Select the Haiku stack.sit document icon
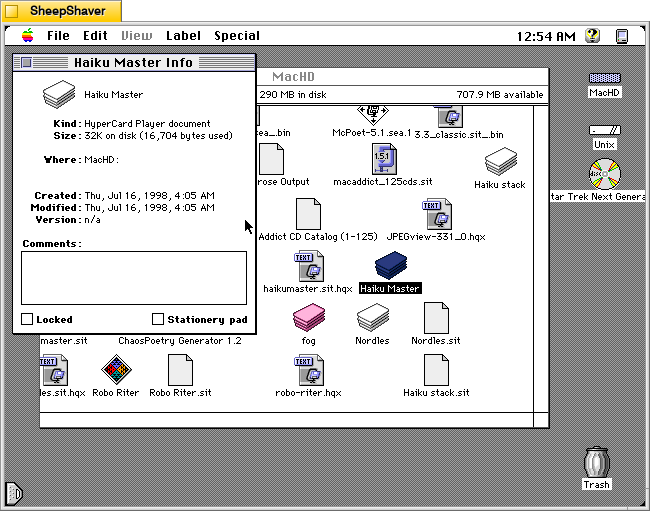The width and height of the screenshot is (650, 511). tap(436, 370)
